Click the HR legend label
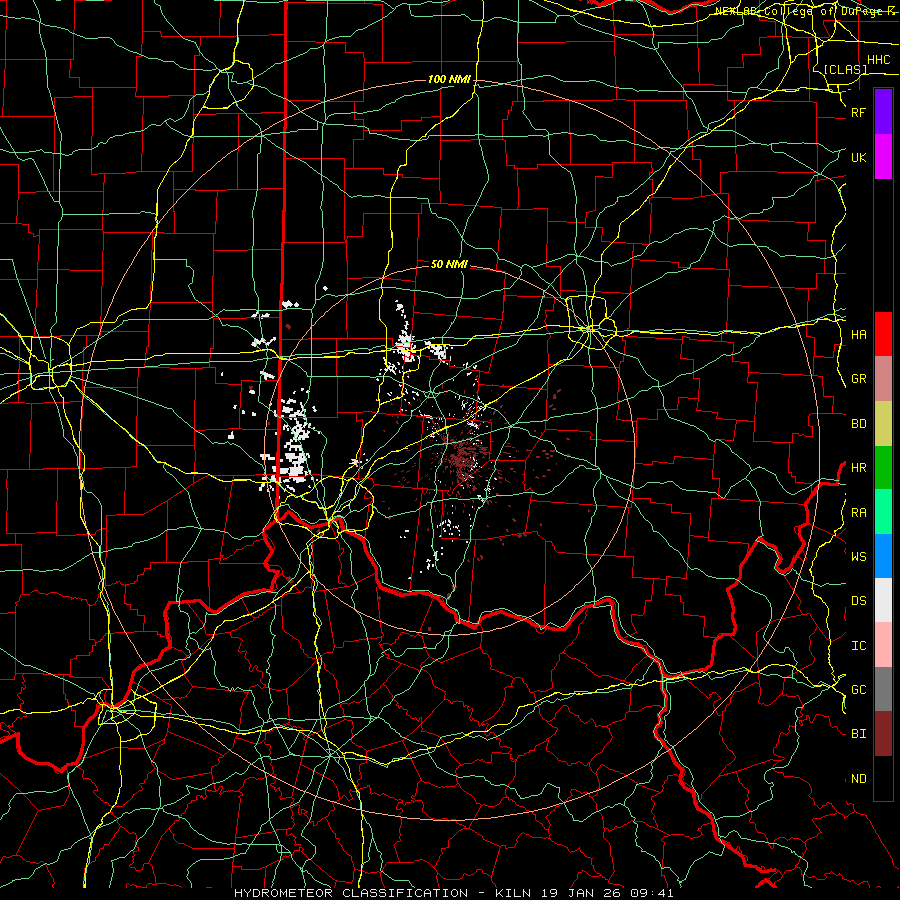Screen dimensions: 900x900 tap(858, 468)
